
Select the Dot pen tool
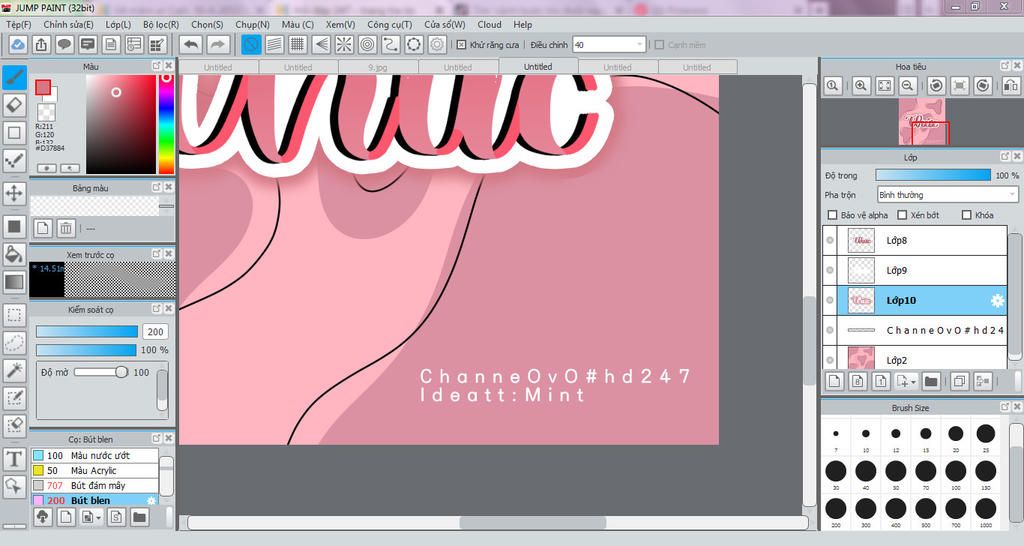pos(14,161)
